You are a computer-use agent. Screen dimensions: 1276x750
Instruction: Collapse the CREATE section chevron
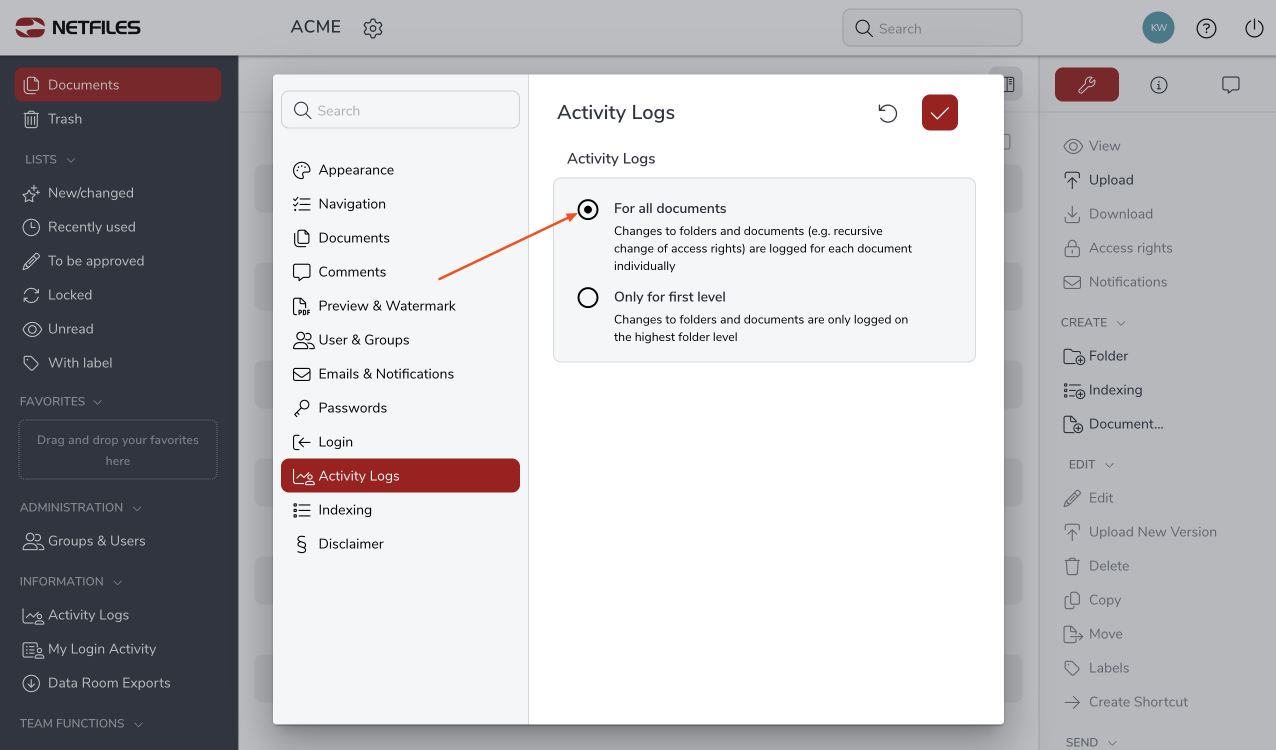[x=1120, y=323]
